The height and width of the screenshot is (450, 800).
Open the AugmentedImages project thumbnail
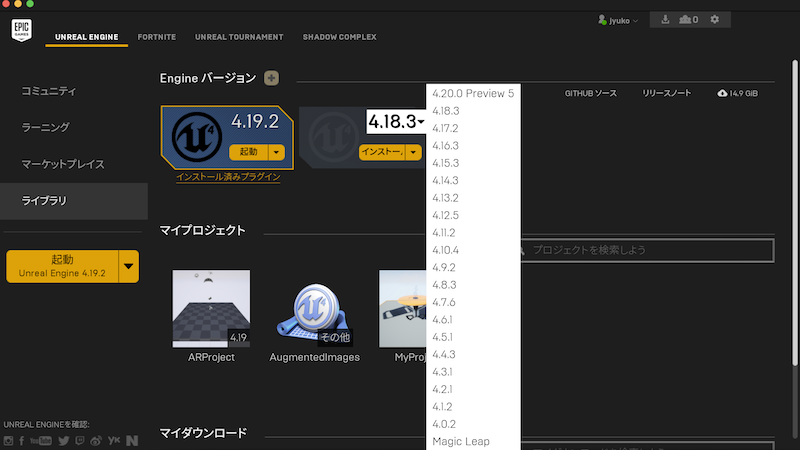coord(314,312)
